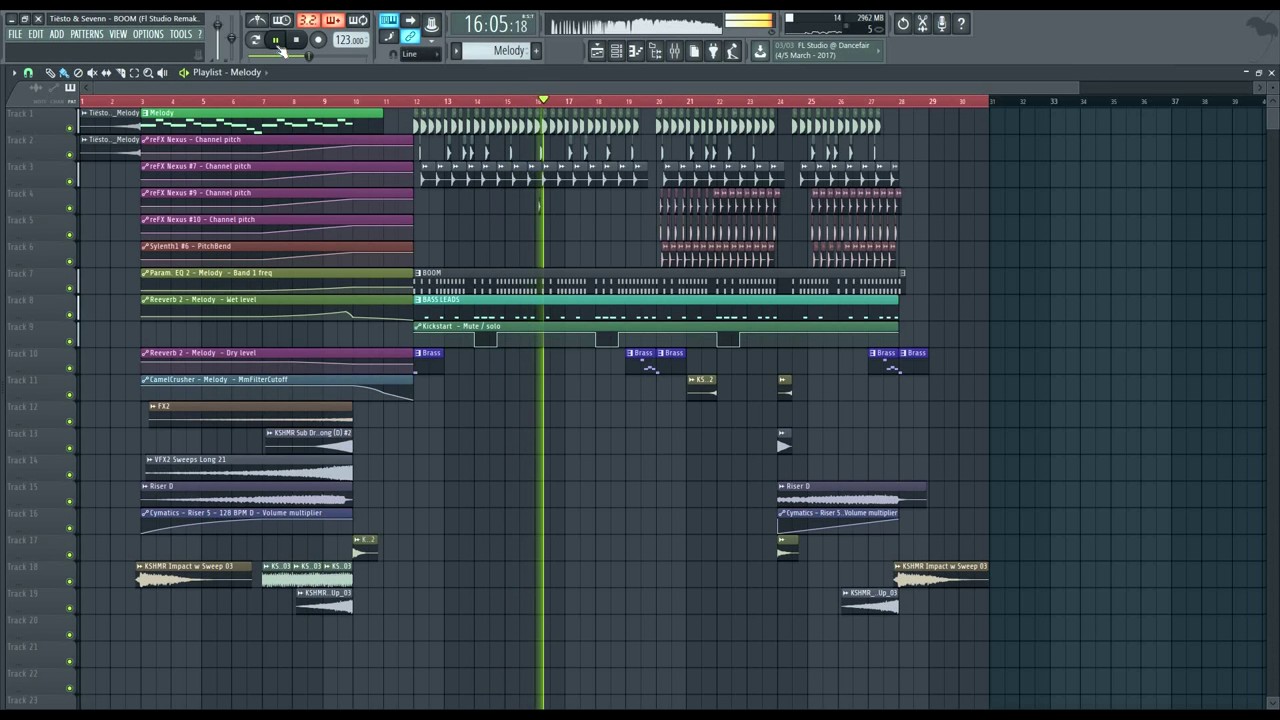The image size is (1280, 720).
Task: Open the Line snap dropdown
Action: (x=420, y=54)
